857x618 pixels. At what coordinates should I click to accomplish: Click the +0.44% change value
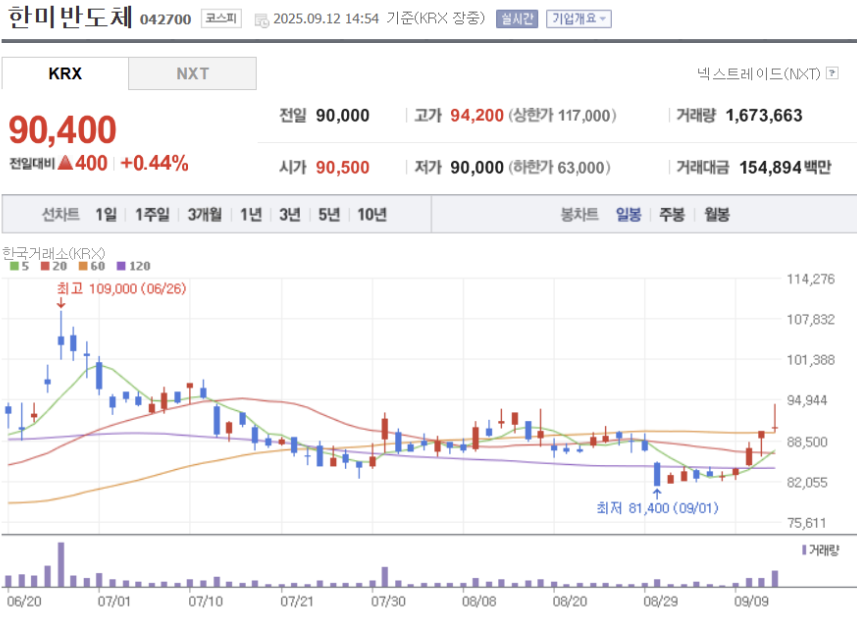[154, 163]
